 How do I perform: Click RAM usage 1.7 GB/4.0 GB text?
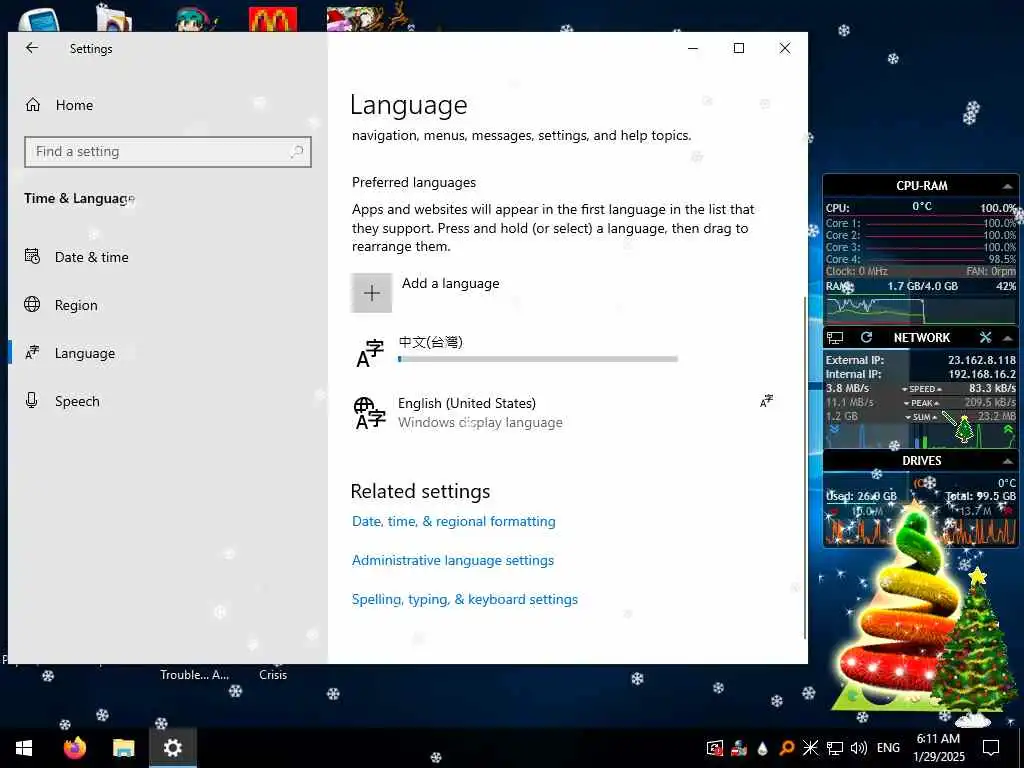(x=922, y=286)
